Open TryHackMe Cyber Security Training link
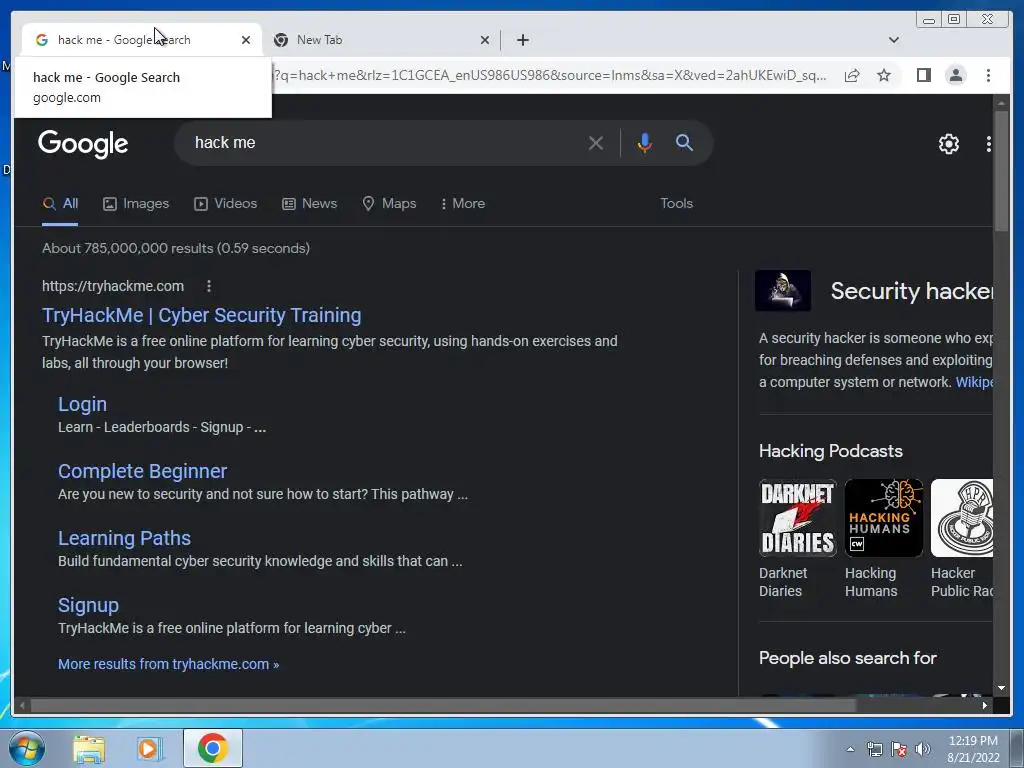Screen dimensions: 1024x768 click(x=202, y=315)
